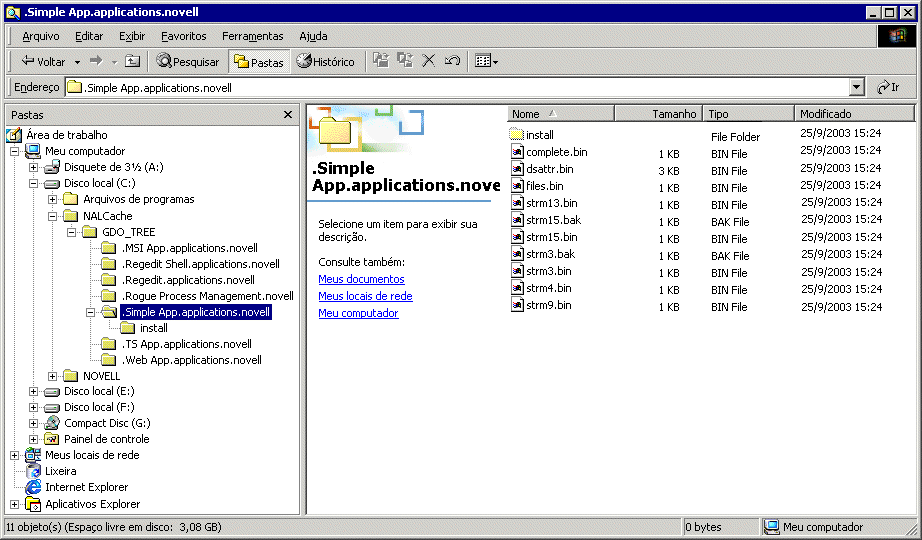This screenshot has width=922, height=540.
Task: Open the Favoritos menu
Action: tap(183, 36)
